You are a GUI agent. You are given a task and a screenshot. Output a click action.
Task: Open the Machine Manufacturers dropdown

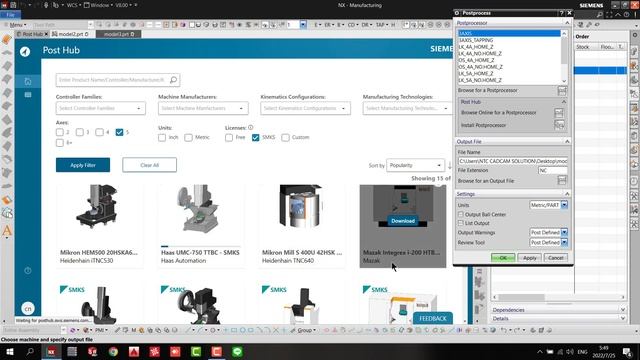(x=203, y=108)
